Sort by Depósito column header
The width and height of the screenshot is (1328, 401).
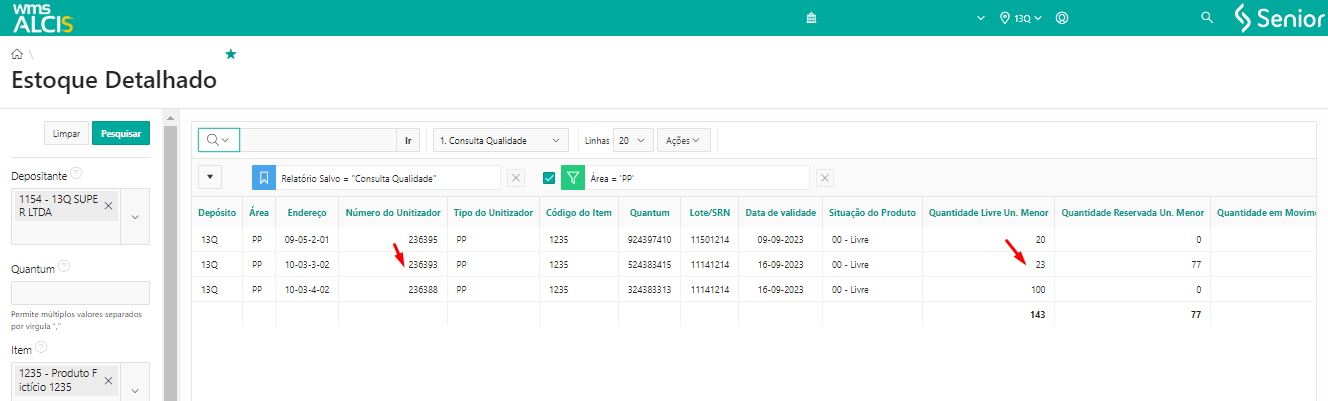[x=216, y=213]
